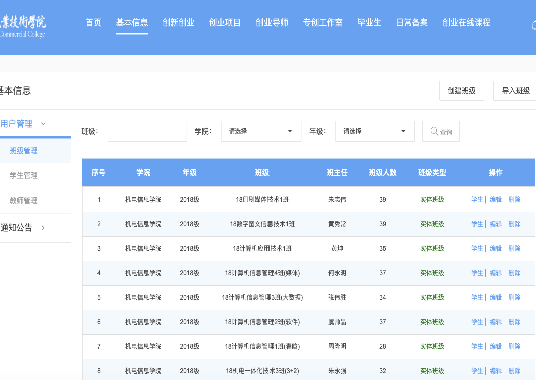
Task: Open the 创业项目 tab
Action: pyautogui.click(x=225, y=23)
